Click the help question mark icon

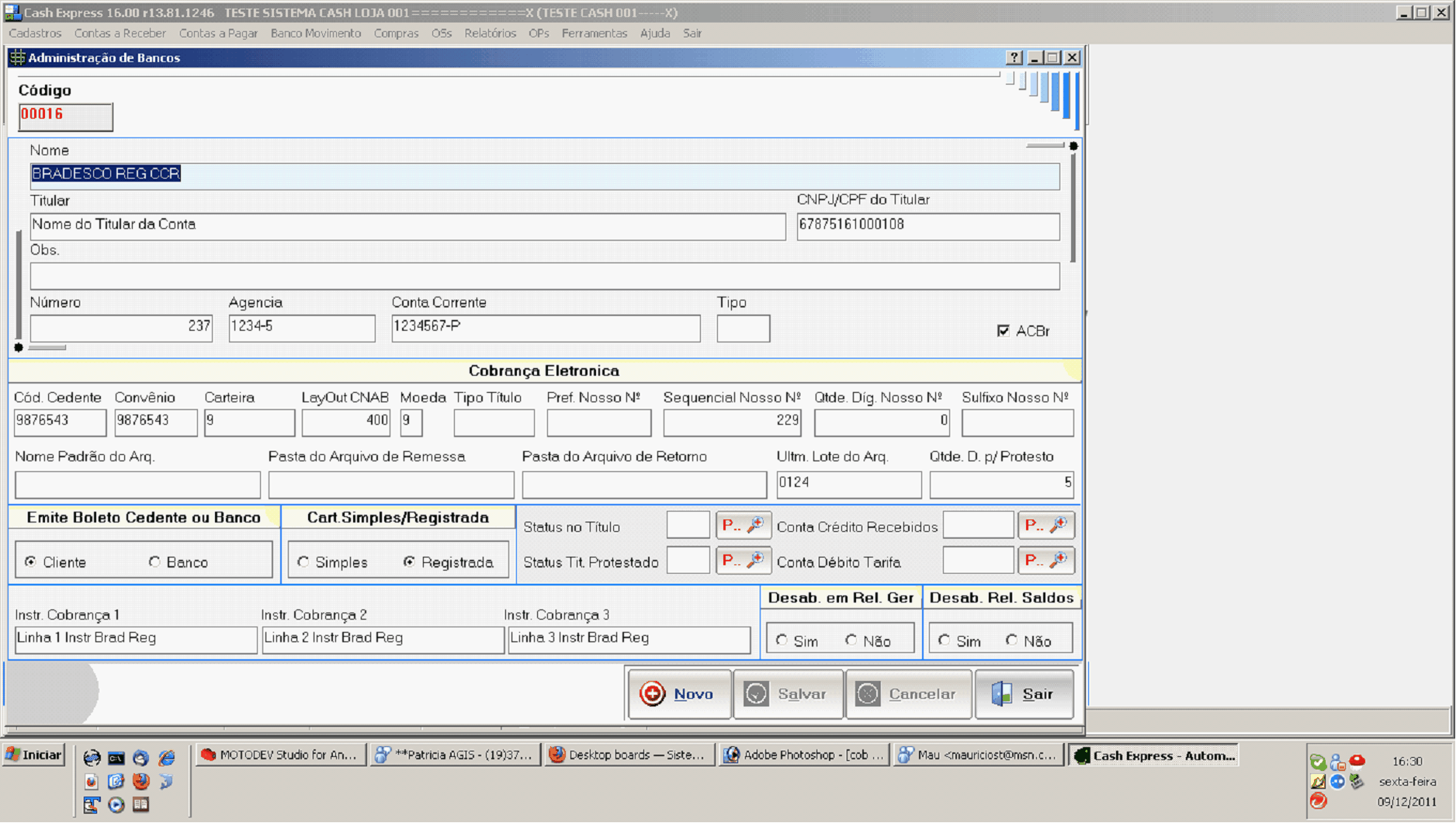[x=1014, y=57]
